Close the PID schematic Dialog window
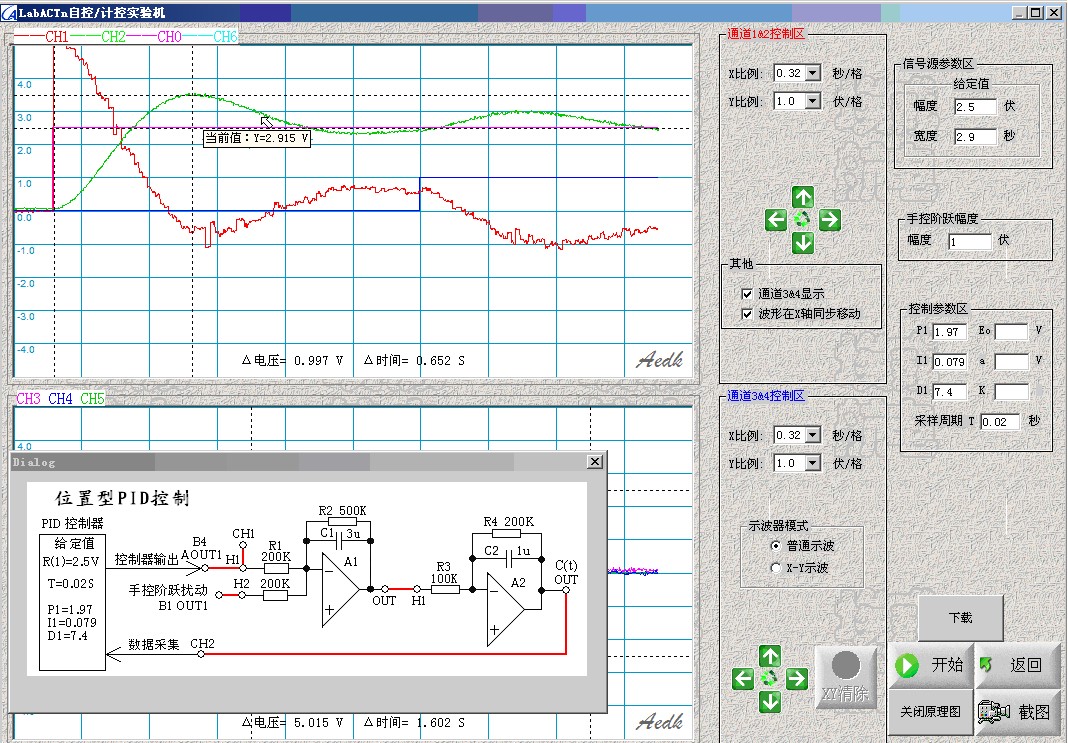The height and width of the screenshot is (743, 1068). click(595, 462)
